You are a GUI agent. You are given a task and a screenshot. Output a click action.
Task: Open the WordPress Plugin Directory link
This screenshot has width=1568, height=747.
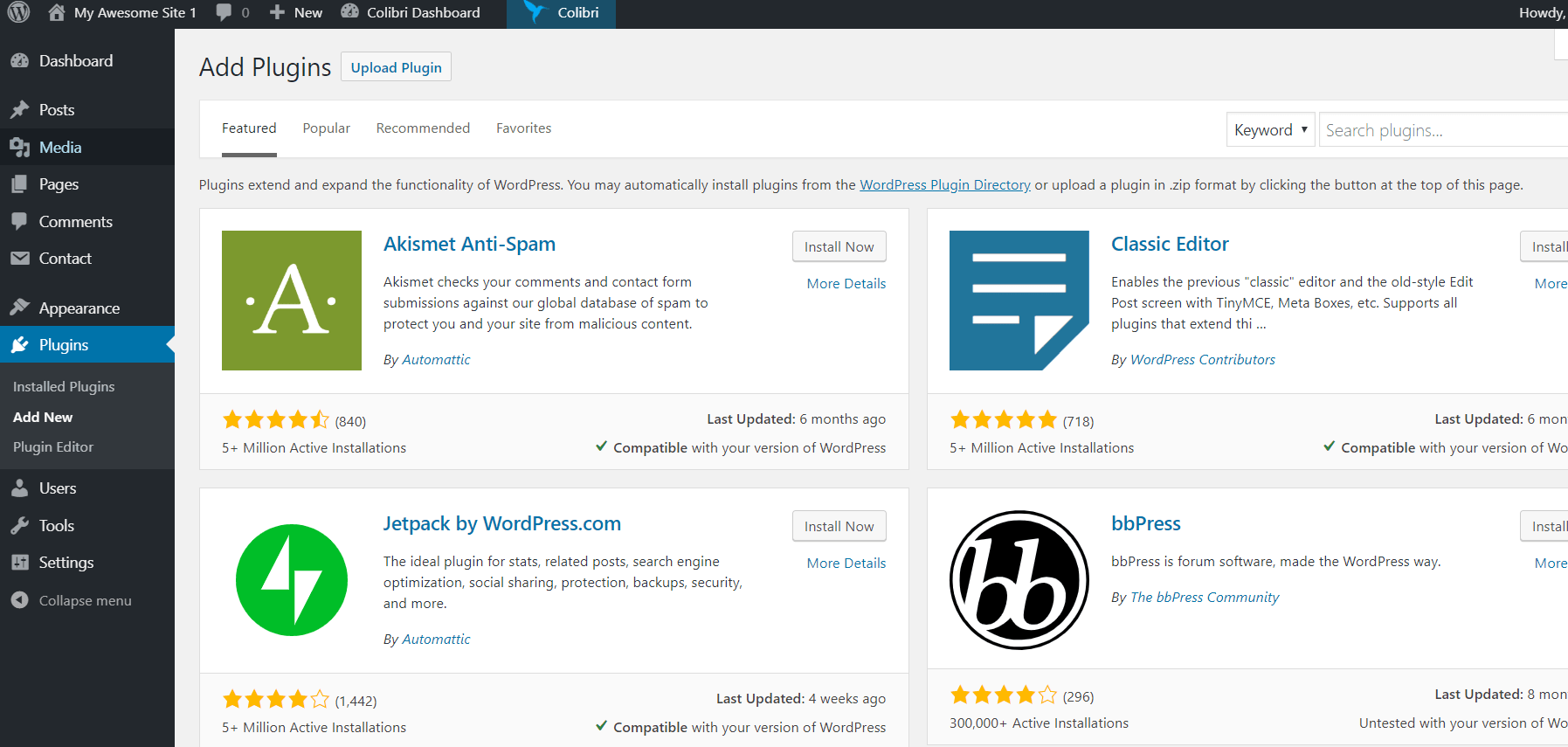944,185
